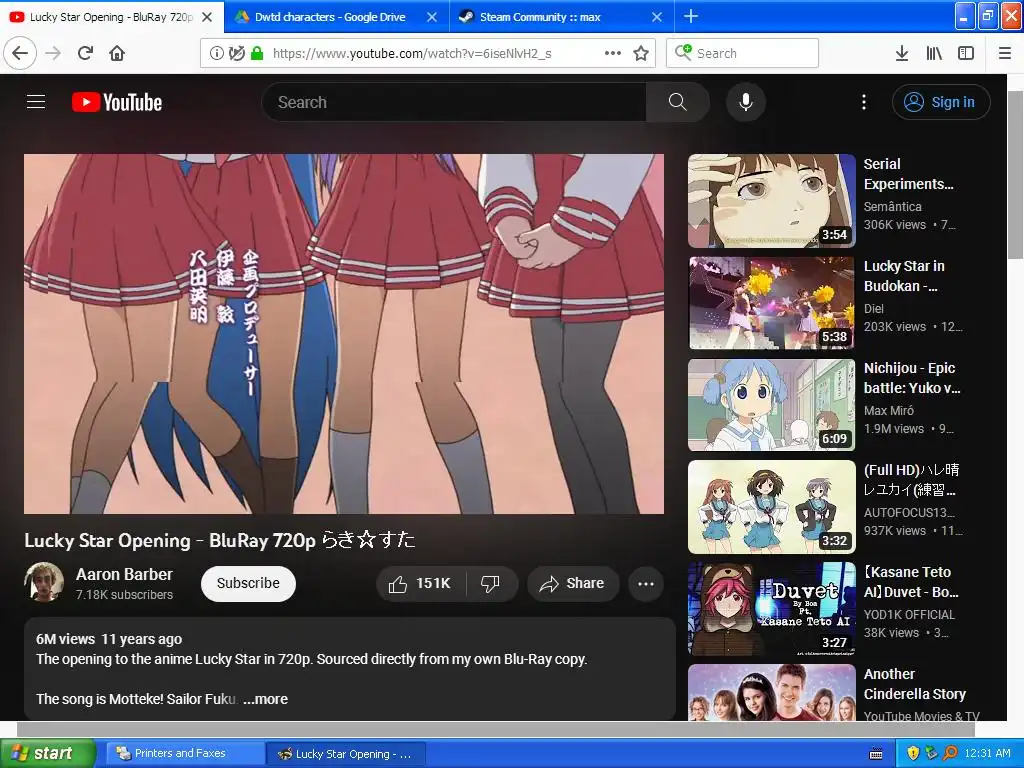Image resolution: width=1024 pixels, height=768 pixels.
Task: Open Serial Experiments video thumbnail
Action: click(772, 200)
